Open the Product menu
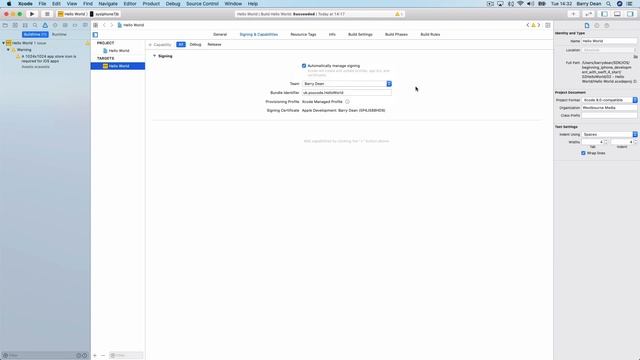This screenshot has width=640, height=360. 151,4
